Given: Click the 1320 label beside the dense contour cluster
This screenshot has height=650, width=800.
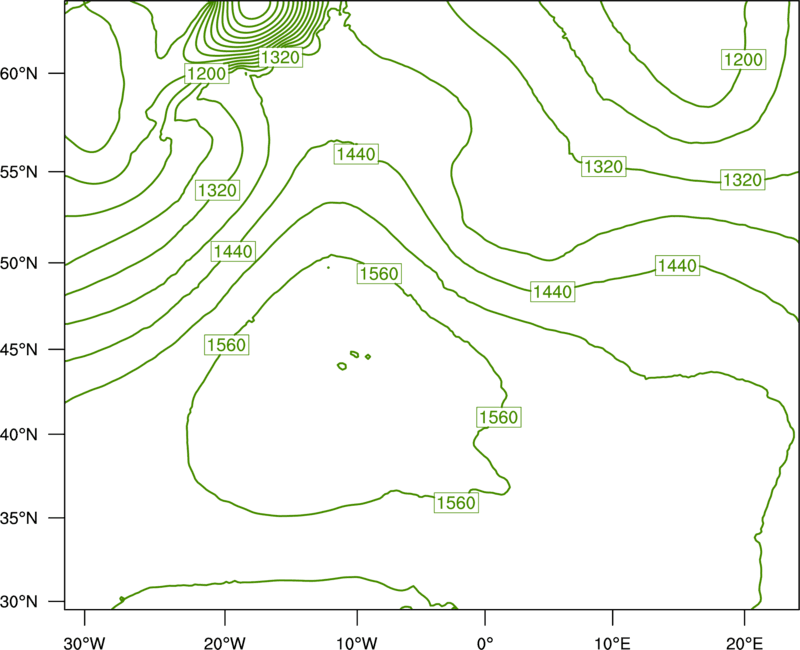Looking at the screenshot, I should 280,57.
